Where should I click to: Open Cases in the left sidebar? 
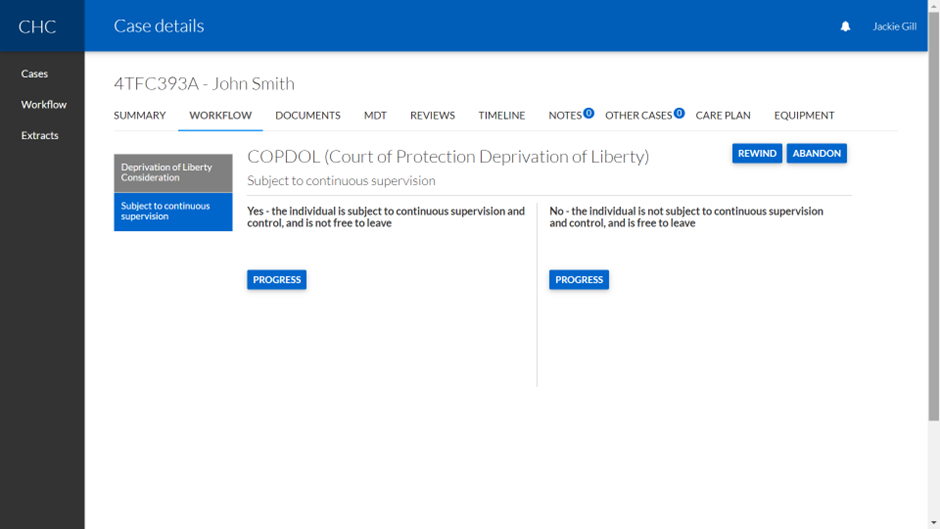pos(35,74)
